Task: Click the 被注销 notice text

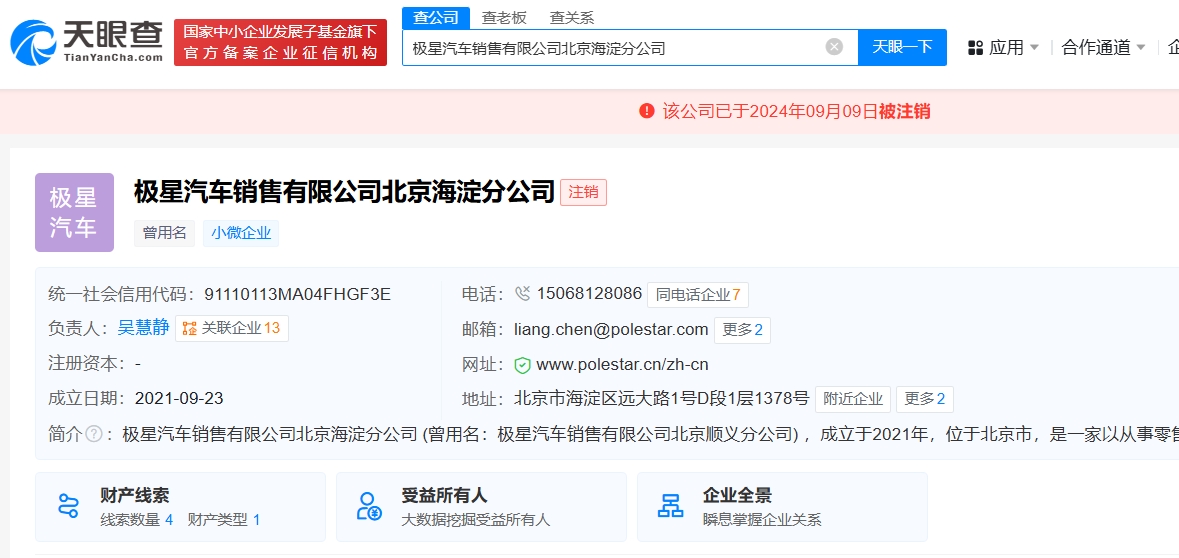Action: click(x=905, y=111)
